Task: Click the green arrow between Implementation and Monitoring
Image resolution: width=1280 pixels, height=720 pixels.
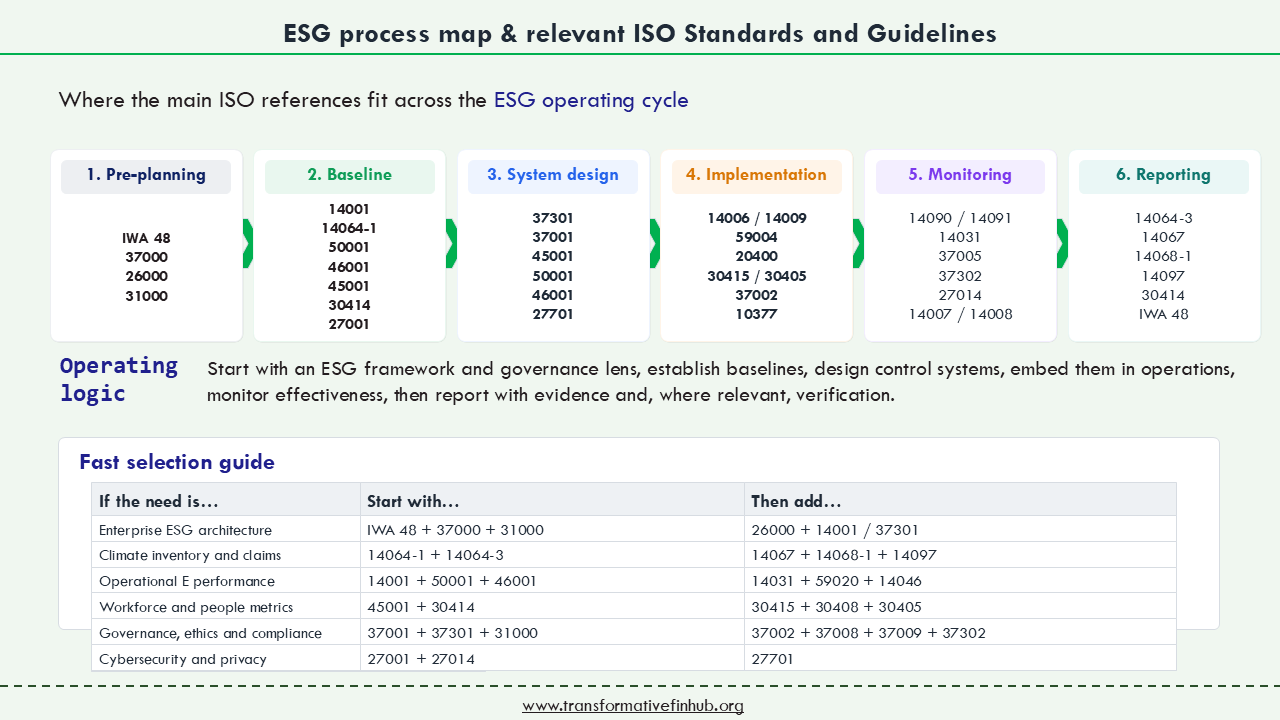Action: pos(858,244)
